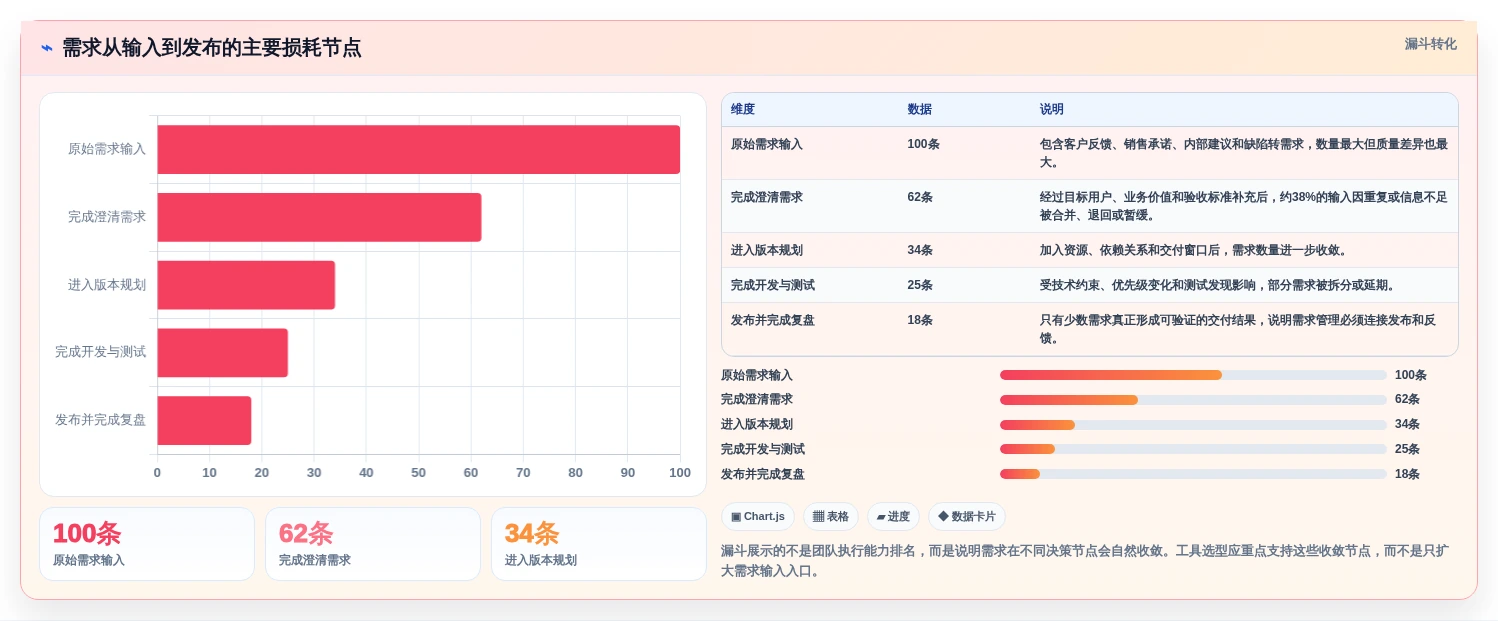Click the 发布并完成复盘 progress bar

(1193, 474)
